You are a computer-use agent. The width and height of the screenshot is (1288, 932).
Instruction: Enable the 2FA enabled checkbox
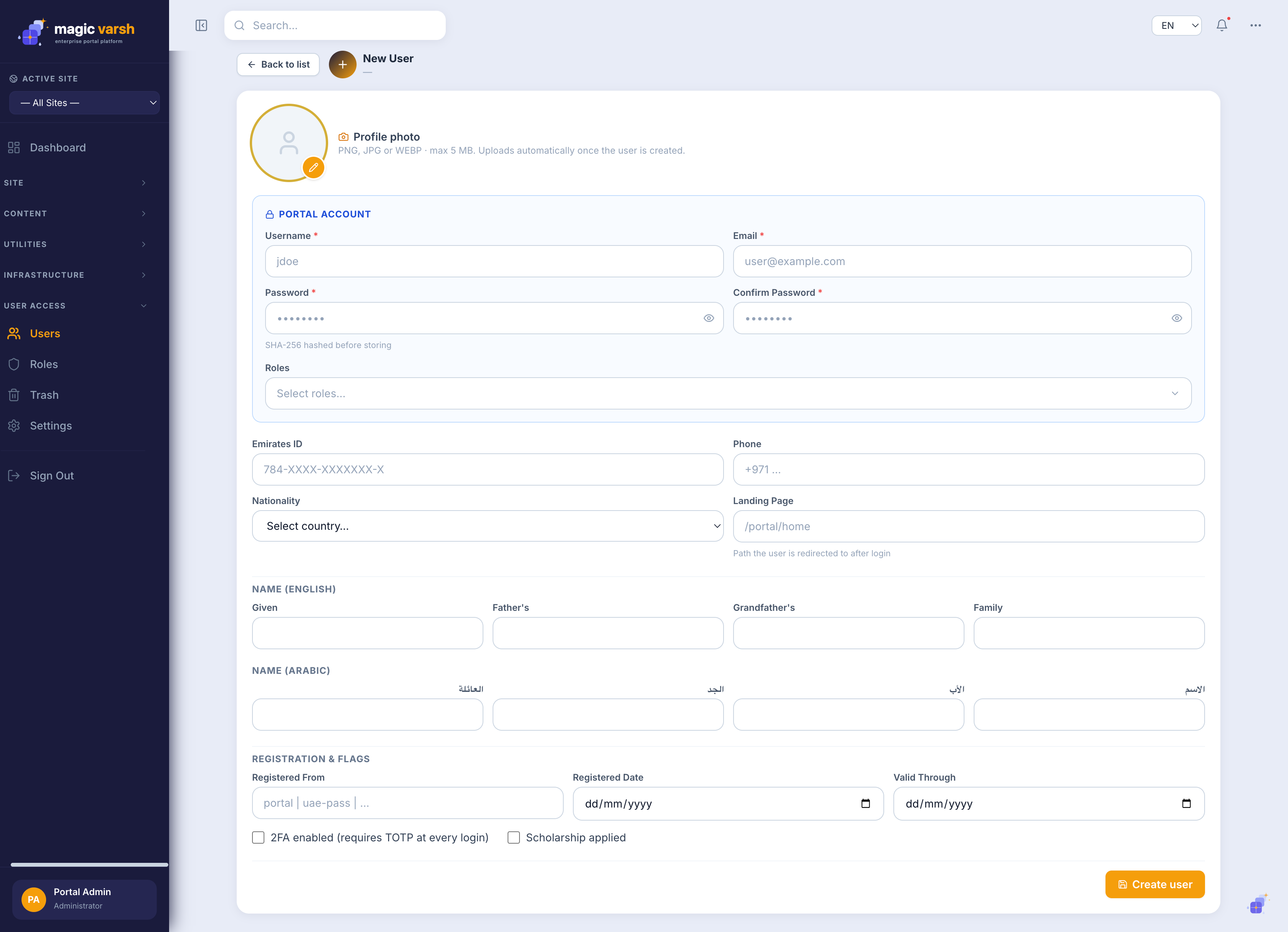258,838
